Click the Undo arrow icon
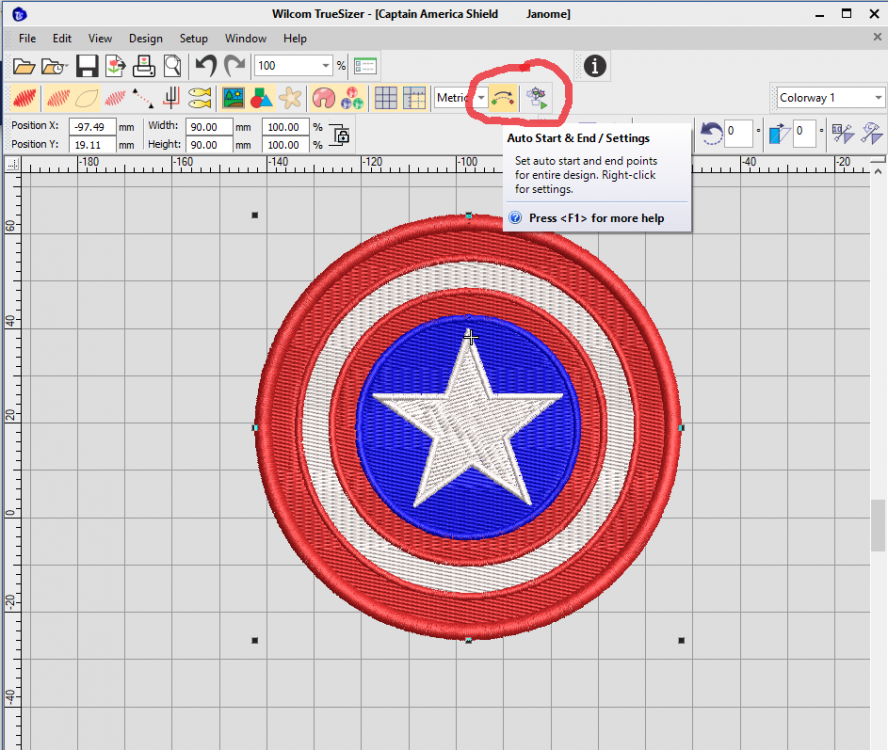The height and width of the screenshot is (750, 888). click(204, 65)
